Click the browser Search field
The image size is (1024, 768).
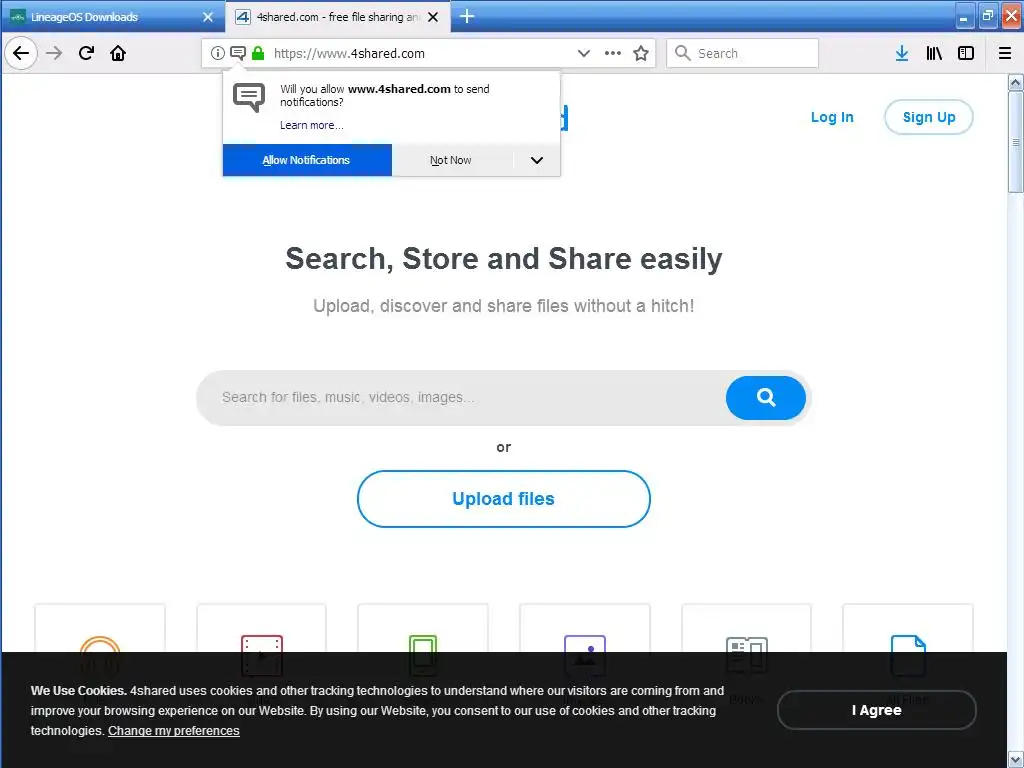click(743, 54)
